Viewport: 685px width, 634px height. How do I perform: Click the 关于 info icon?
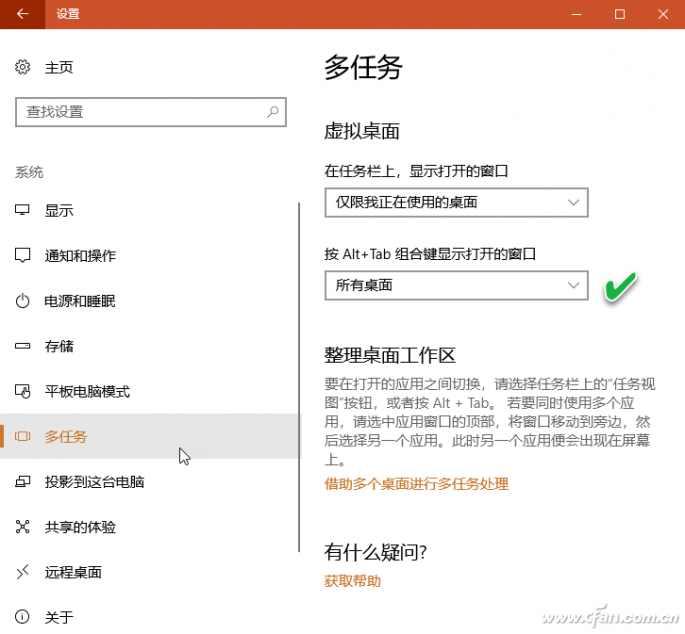click(22, 617)
